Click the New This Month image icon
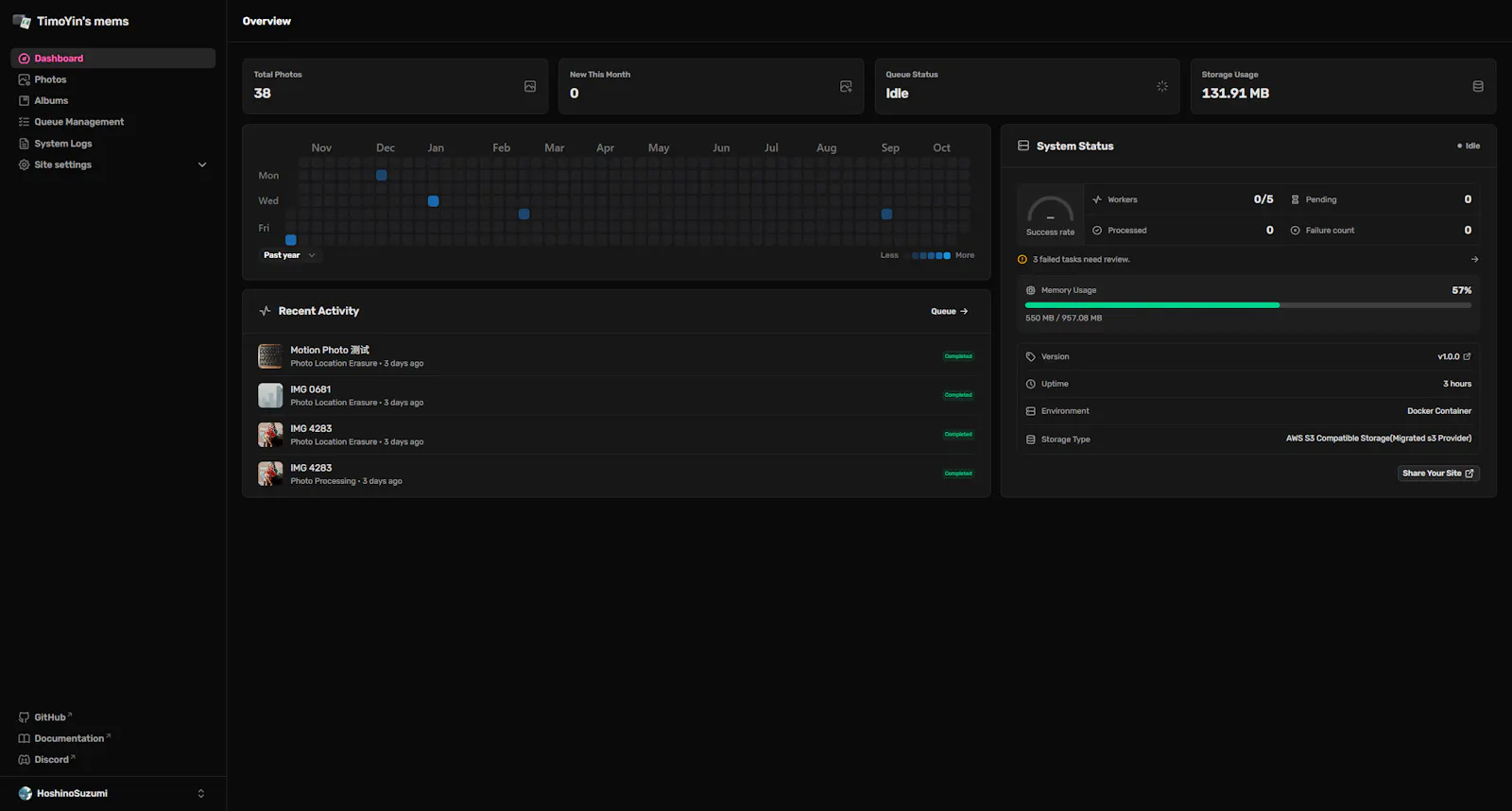 (x=846, y=86)
